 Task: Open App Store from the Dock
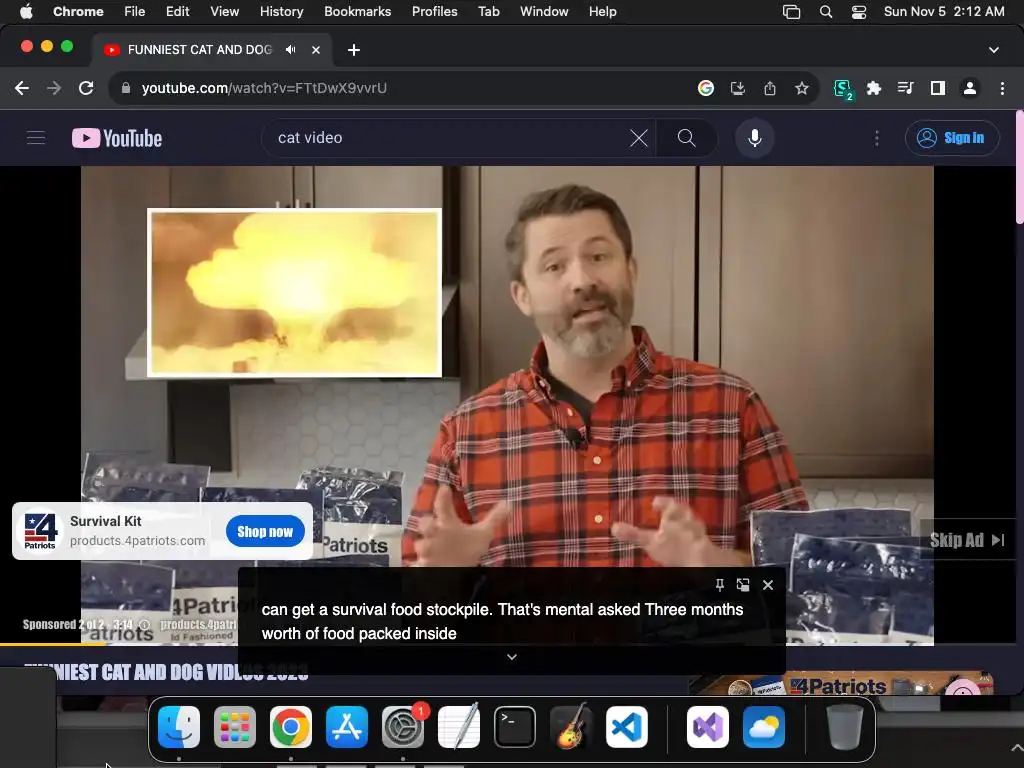coord(347,727)
